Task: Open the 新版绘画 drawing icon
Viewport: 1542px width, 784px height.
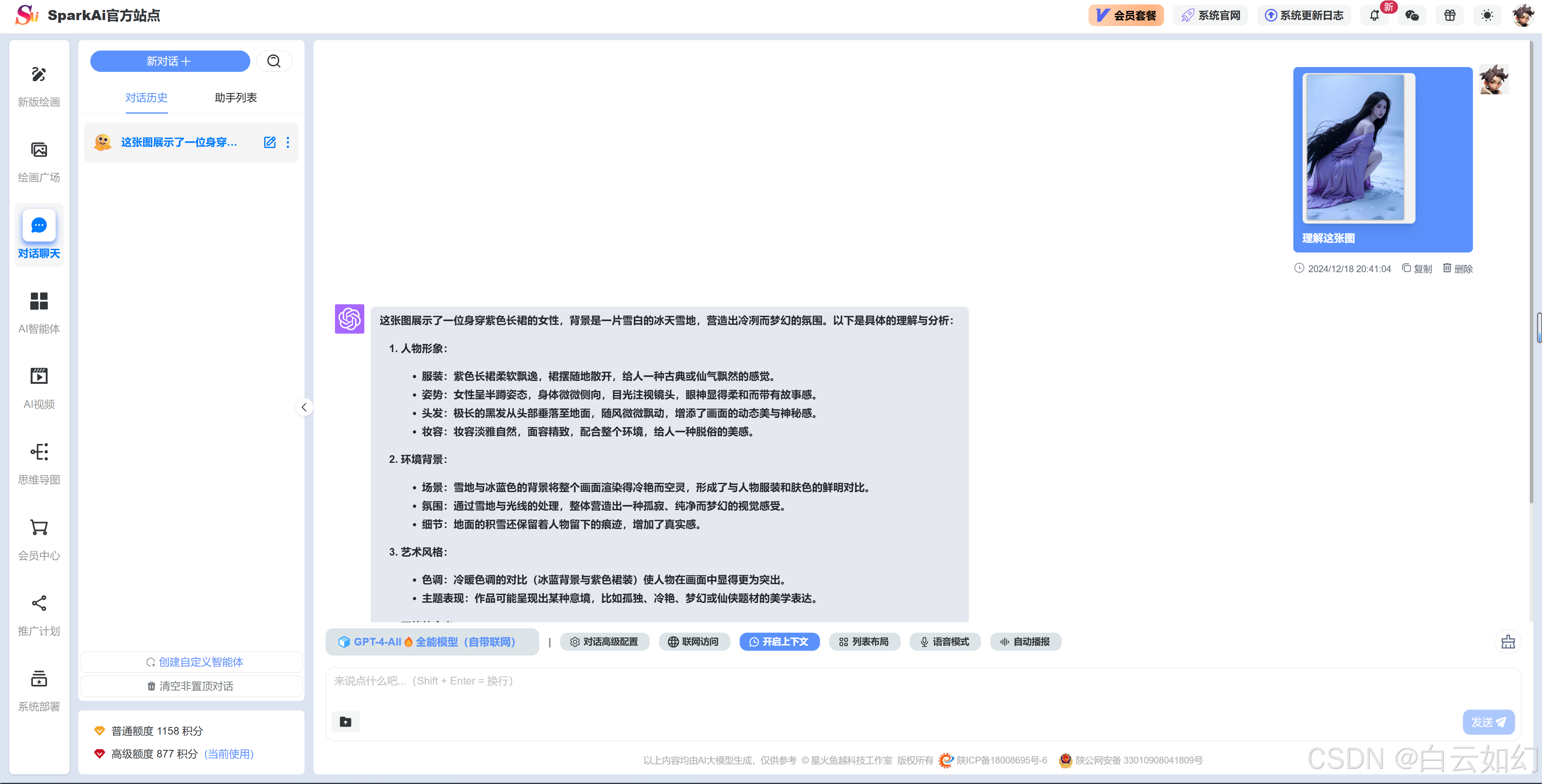Action: [39, 75]
